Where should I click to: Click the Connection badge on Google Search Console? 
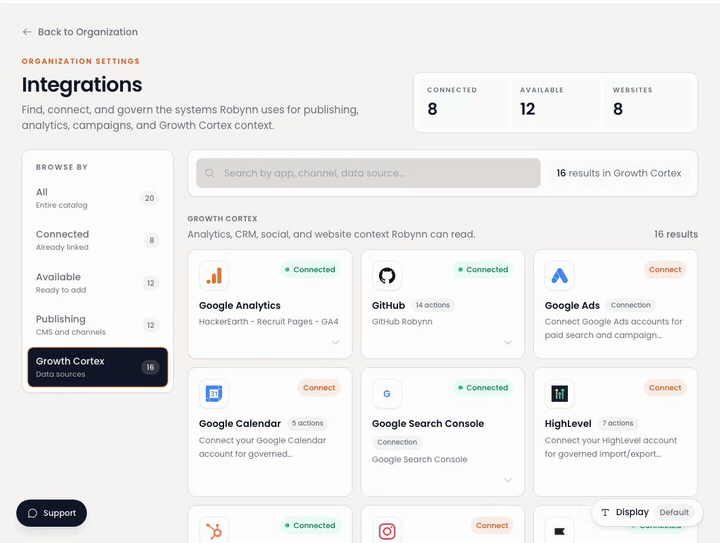tap(397, 442)
